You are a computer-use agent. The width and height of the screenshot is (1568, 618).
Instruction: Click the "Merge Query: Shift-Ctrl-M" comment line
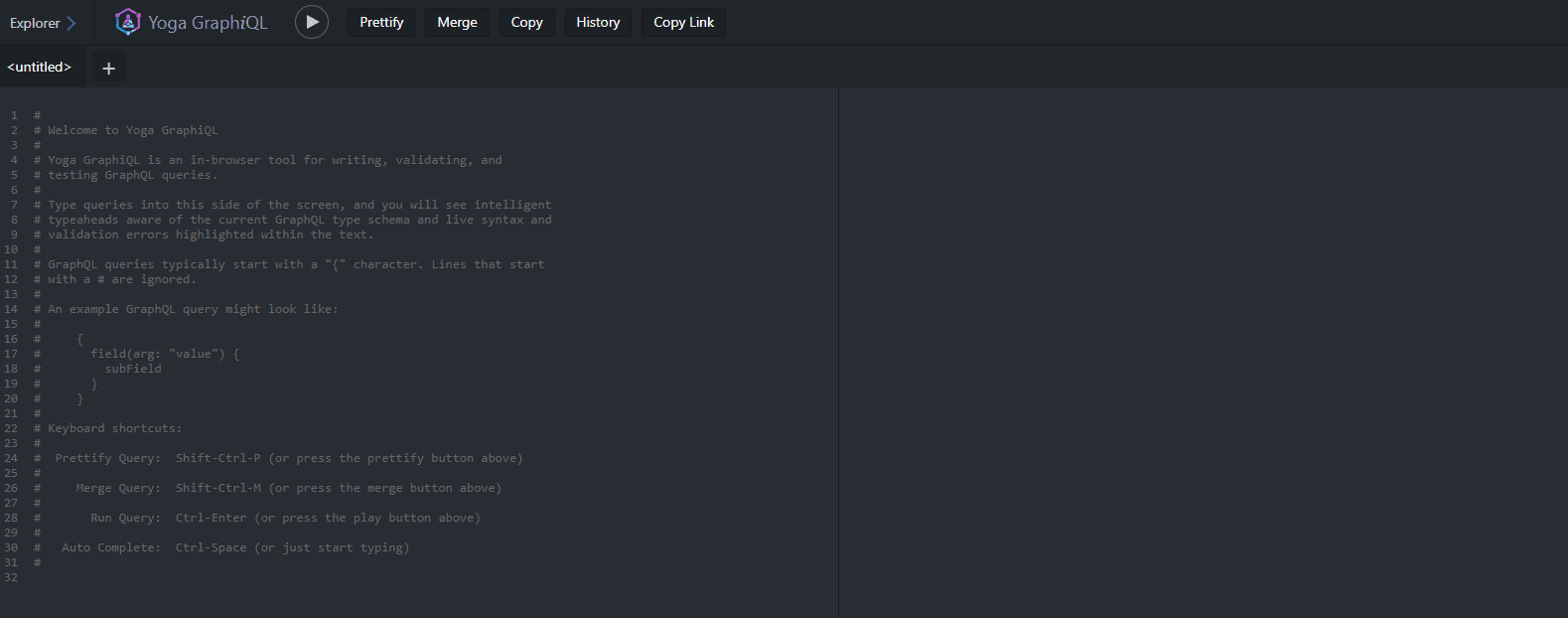coord(268,488)
